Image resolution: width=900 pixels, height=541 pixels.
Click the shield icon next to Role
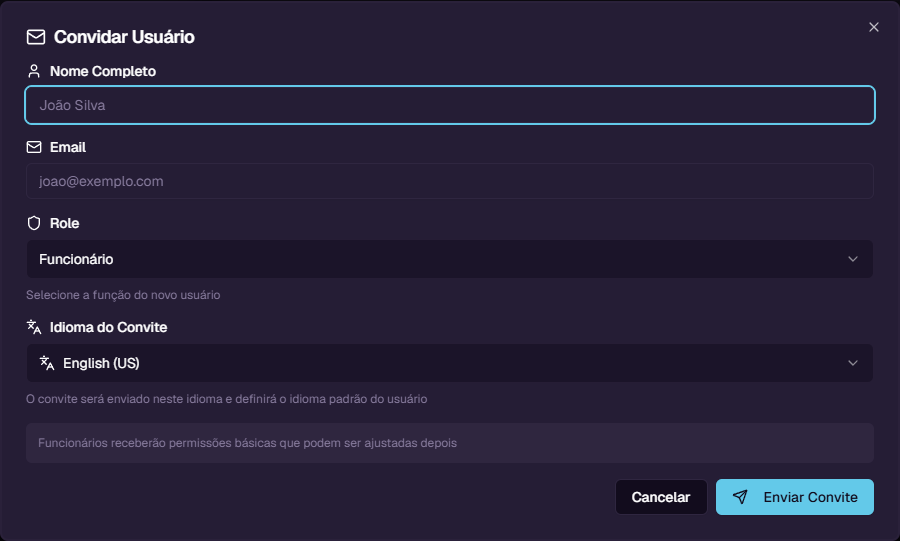click(34, 223)
